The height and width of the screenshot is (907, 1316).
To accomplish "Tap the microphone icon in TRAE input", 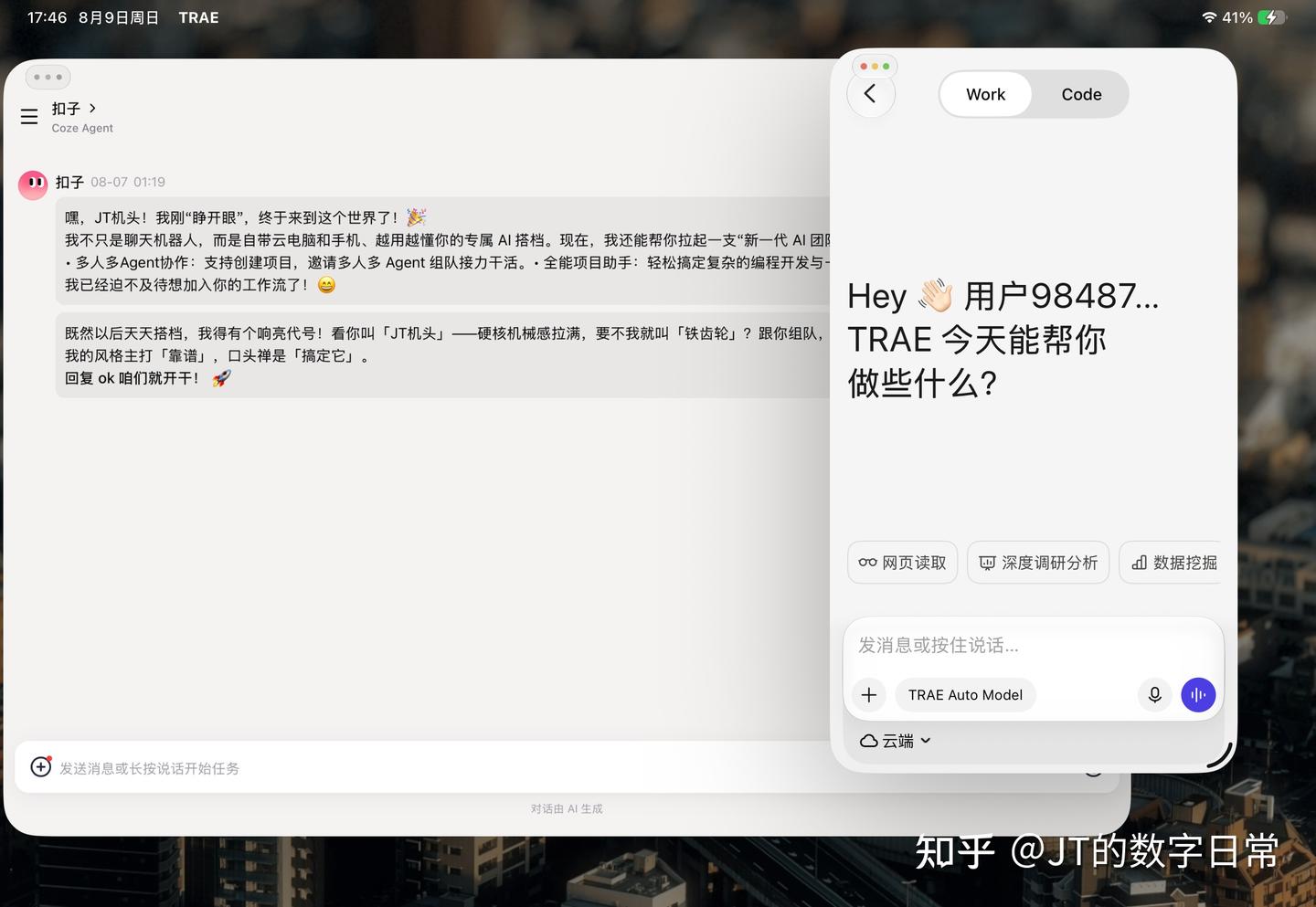I will pyautogui.click(x=1155, y=695).
